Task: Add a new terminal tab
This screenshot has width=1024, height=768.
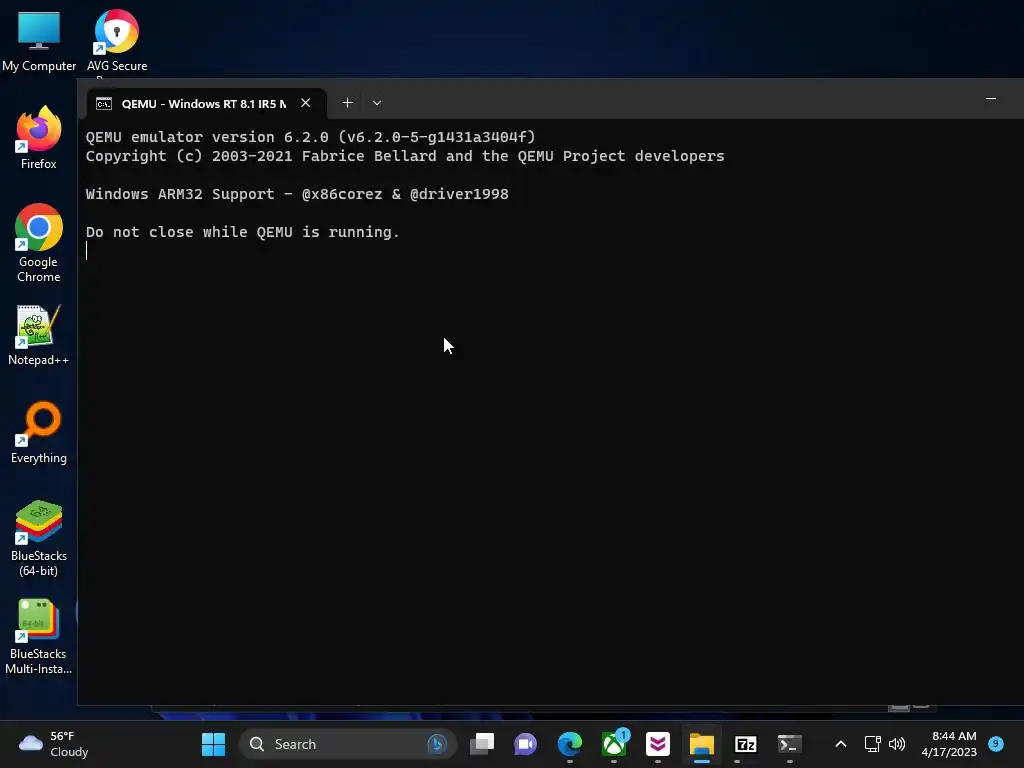Action: pyautogui.click(x=347, y=103)
